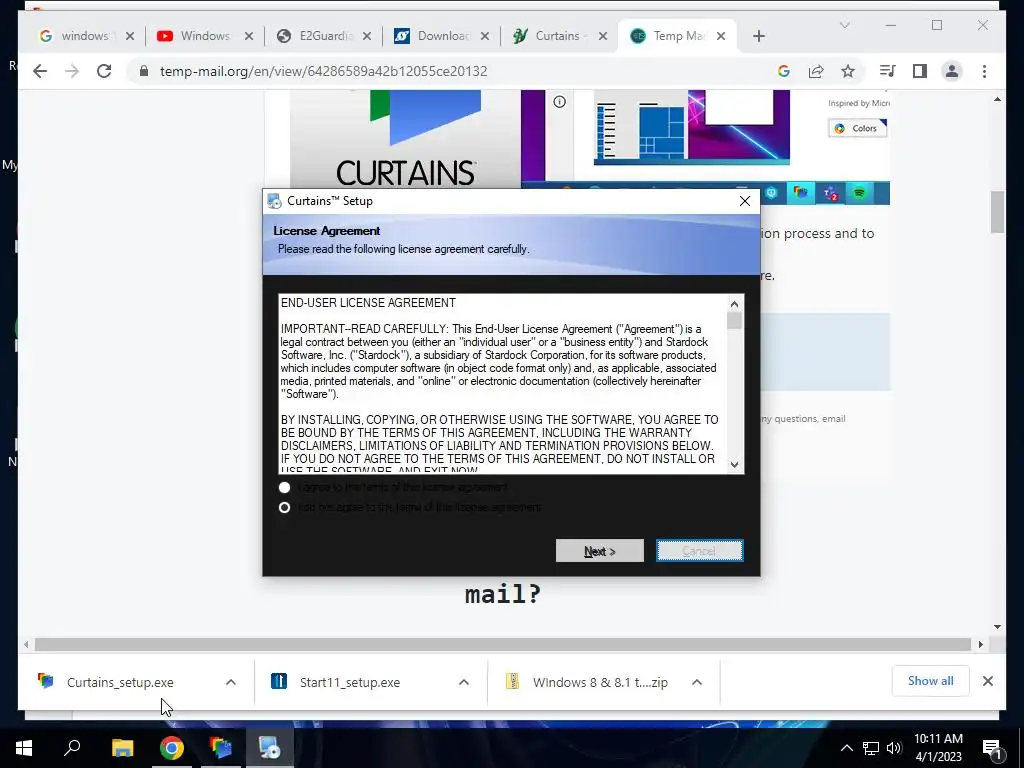Click the Google icon in the address bar

tap(784, 71)
